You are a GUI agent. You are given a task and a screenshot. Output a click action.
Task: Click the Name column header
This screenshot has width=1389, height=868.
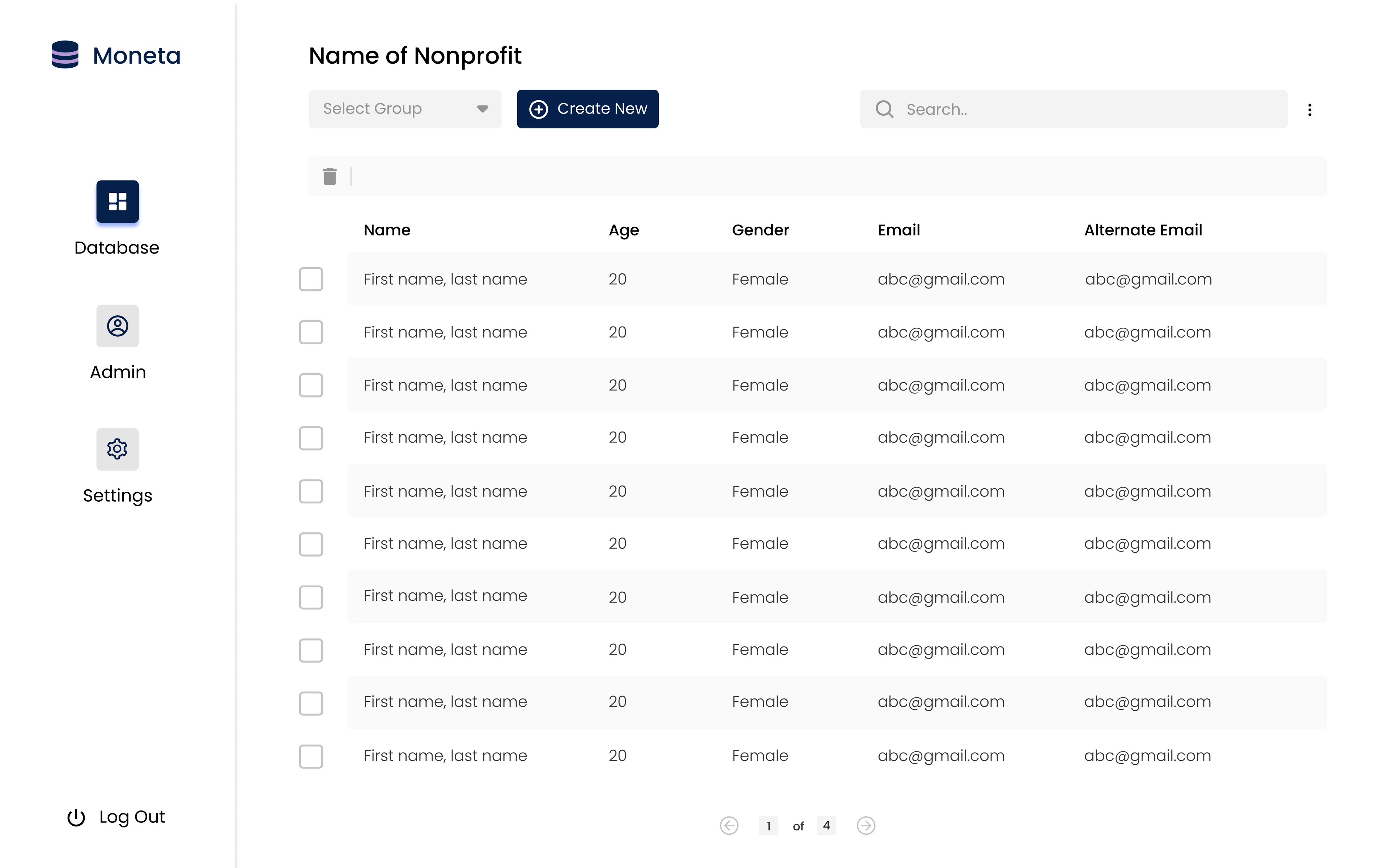(387, 230)
